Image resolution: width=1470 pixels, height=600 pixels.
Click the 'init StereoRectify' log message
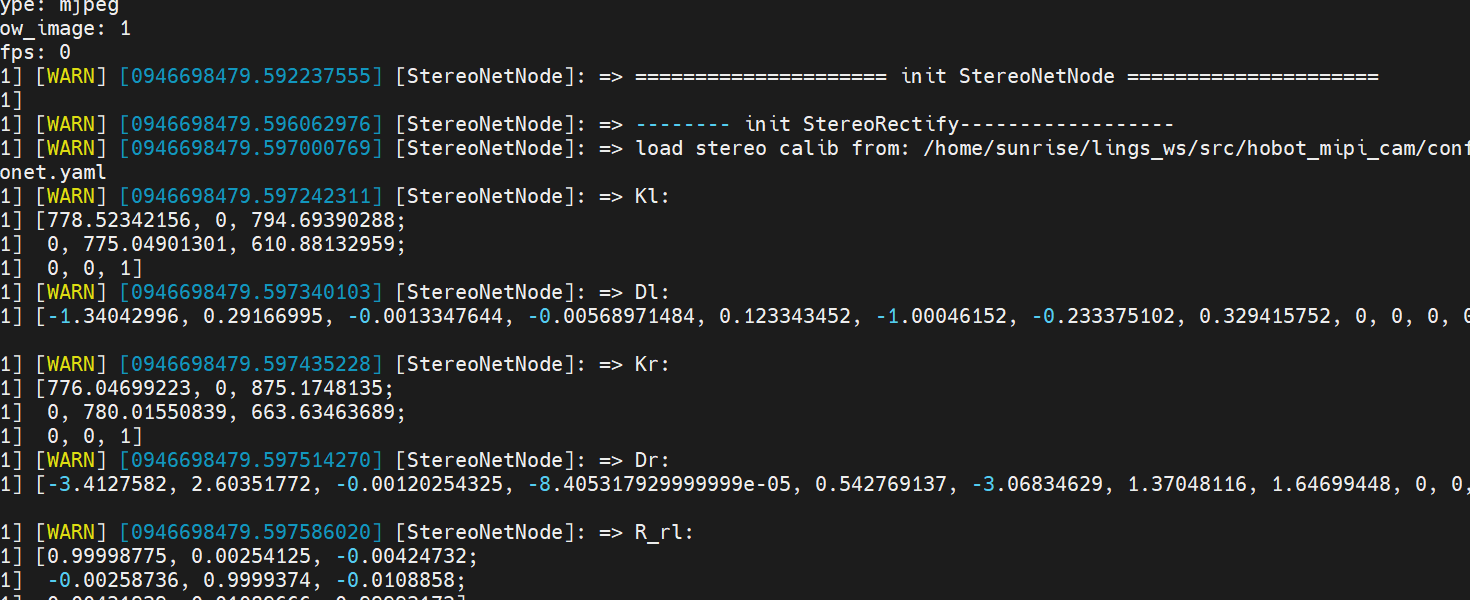click(852, 124)
